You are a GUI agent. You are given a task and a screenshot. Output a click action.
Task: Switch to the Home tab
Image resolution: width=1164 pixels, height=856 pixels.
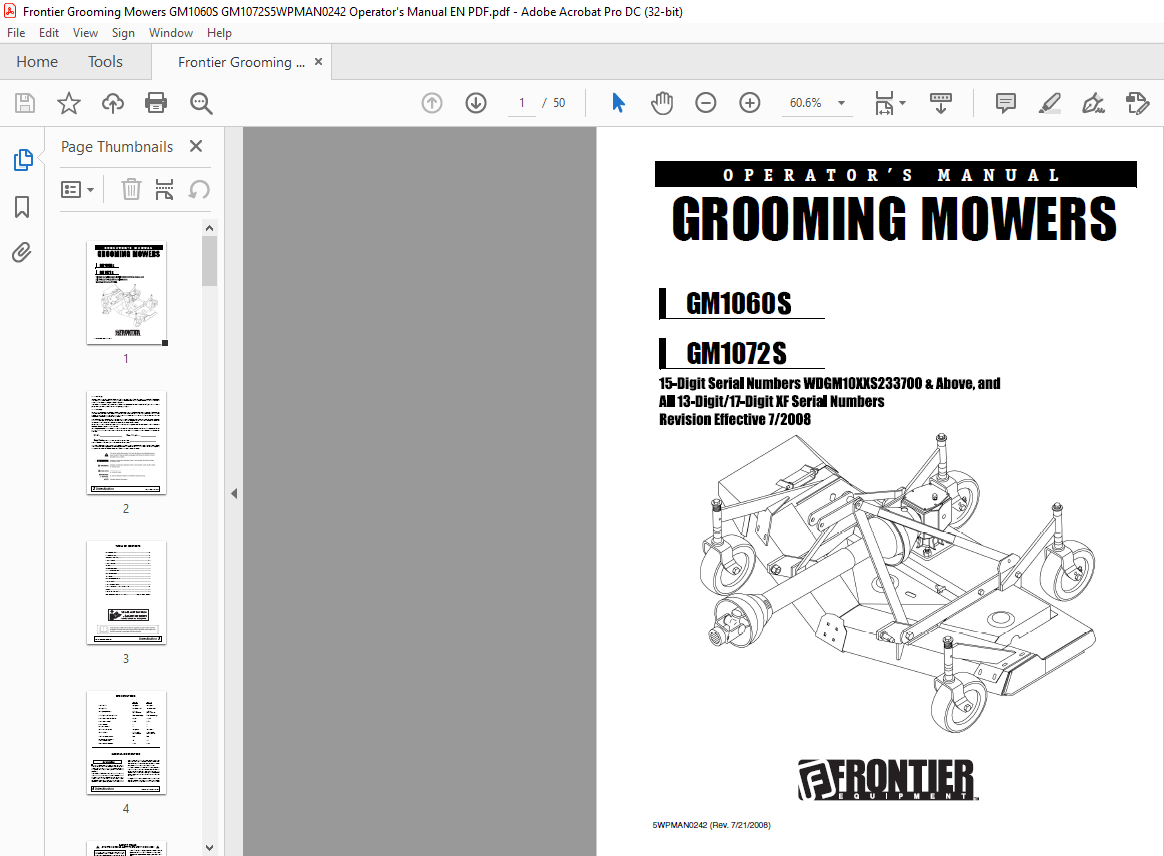[37, 62]
